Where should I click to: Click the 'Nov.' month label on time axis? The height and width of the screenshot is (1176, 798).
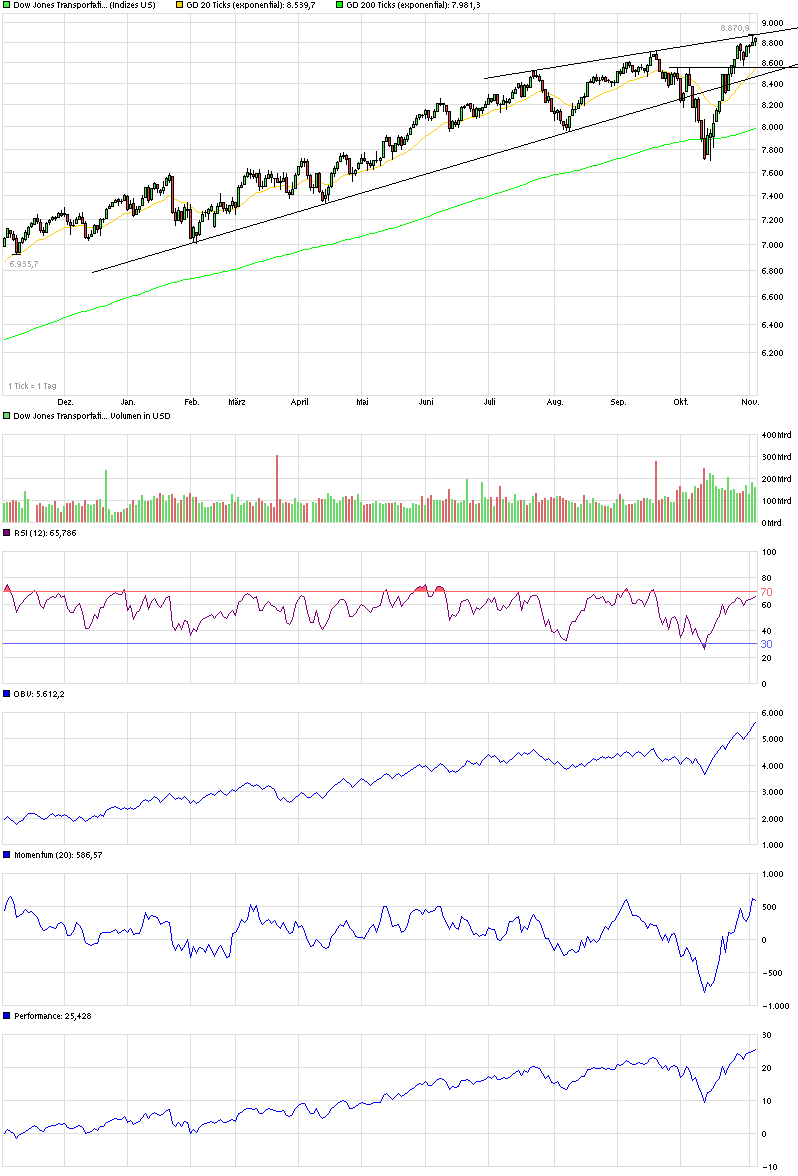750,402
